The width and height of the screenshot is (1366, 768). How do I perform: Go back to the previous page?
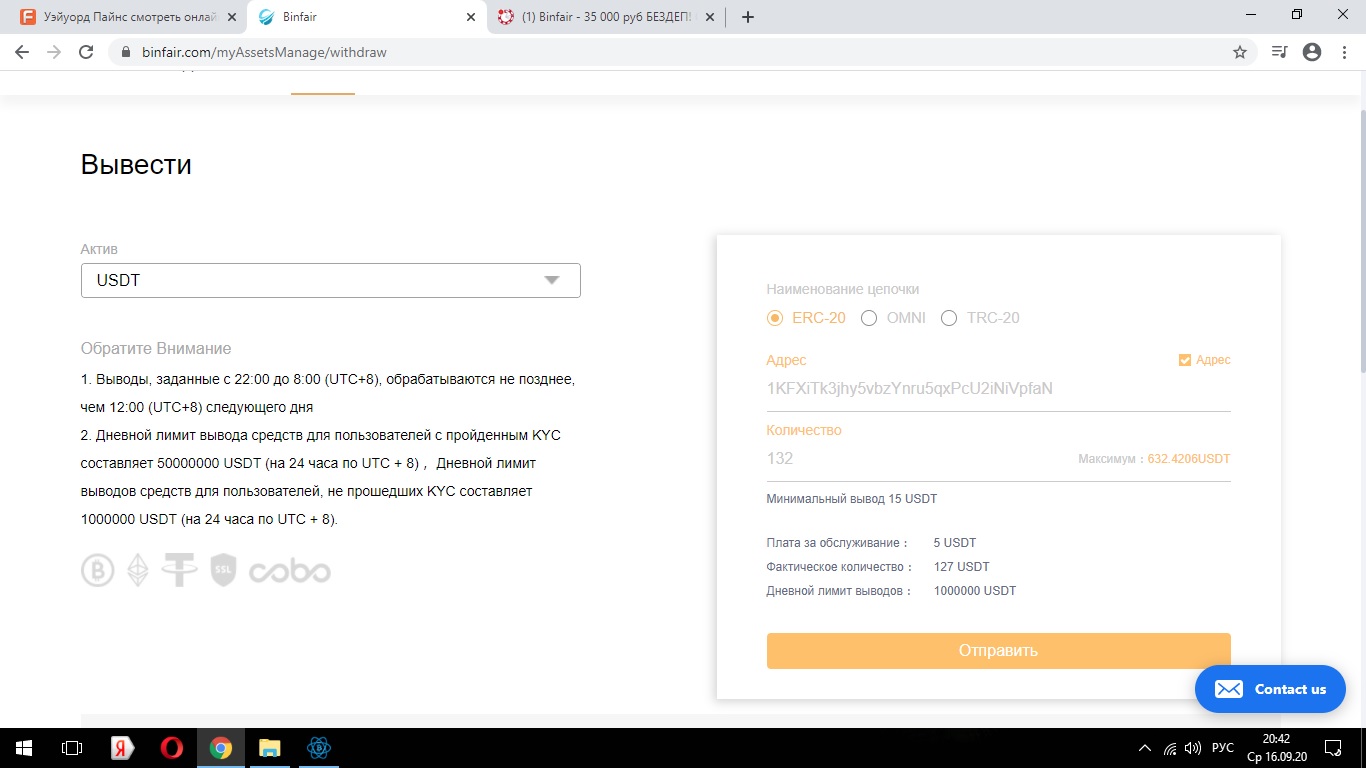coord(22,52)
